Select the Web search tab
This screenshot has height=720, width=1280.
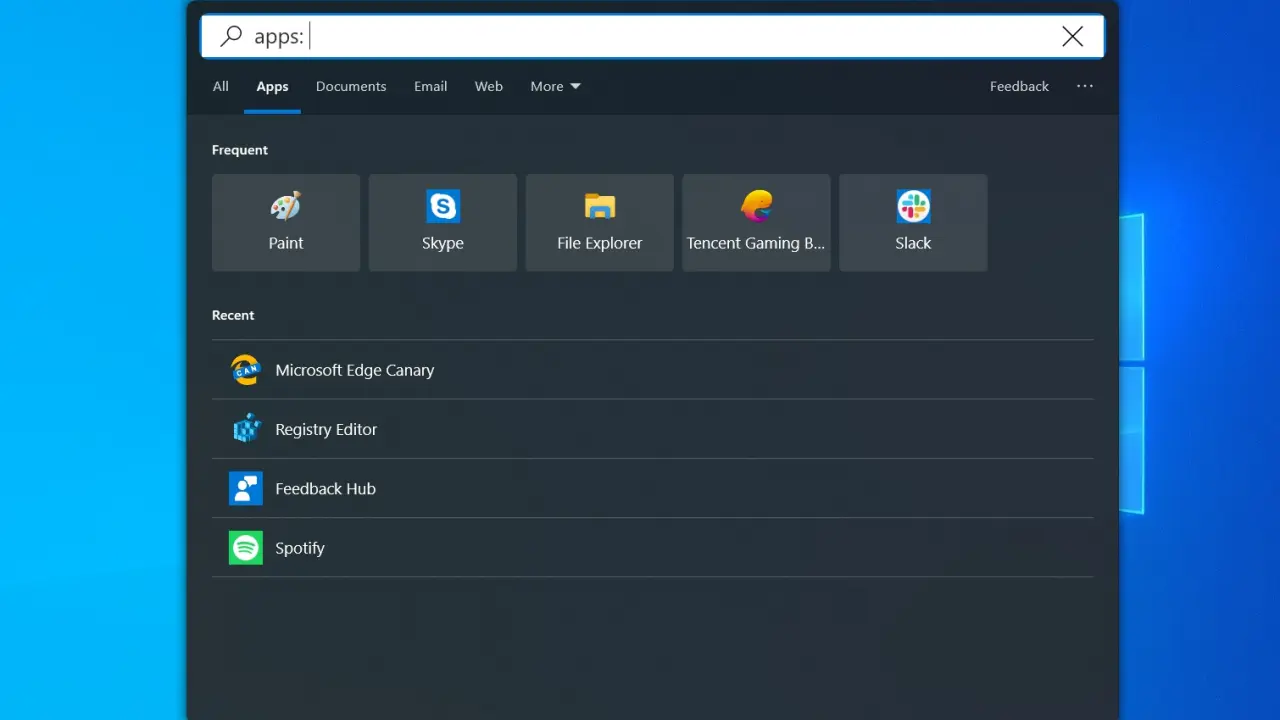click(489, 87)
